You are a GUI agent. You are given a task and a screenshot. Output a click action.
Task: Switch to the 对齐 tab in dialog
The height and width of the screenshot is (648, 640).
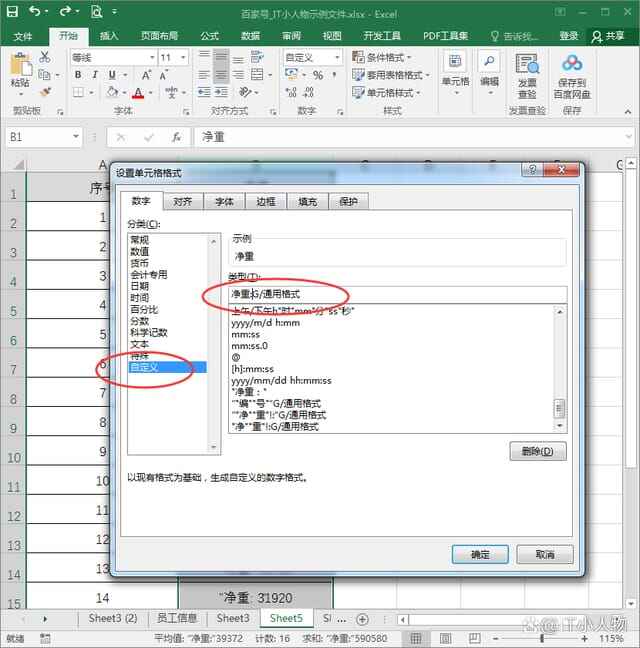[x=183, y=202]
